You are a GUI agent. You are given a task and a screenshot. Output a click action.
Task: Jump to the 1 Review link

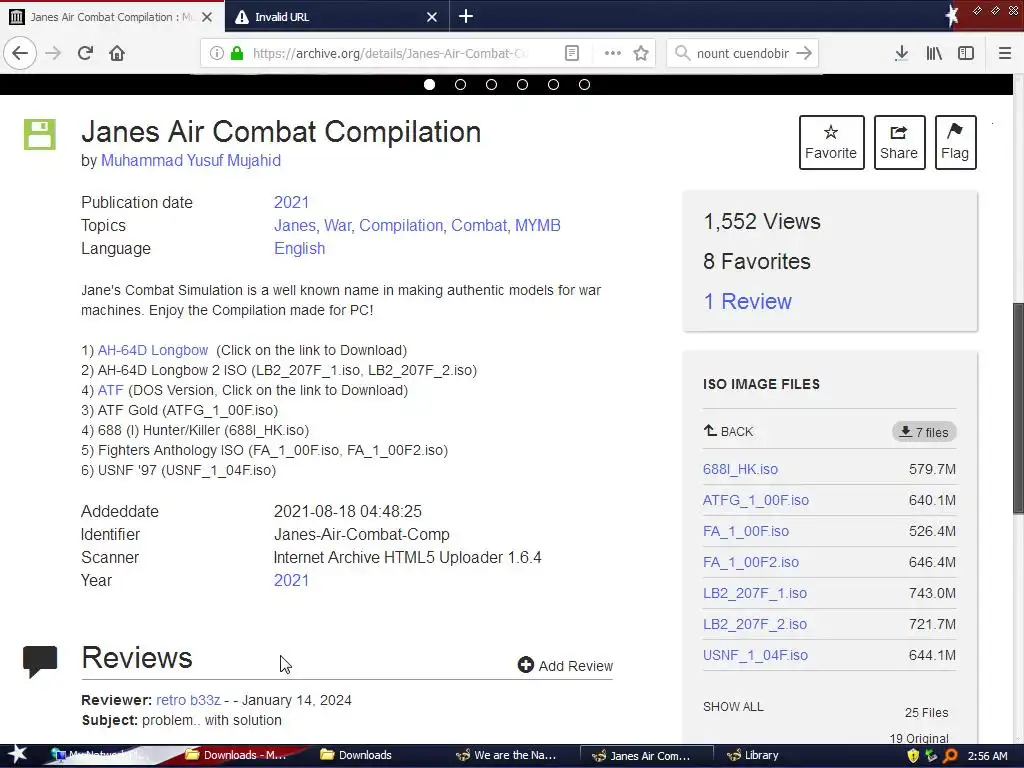pos(747,302)
